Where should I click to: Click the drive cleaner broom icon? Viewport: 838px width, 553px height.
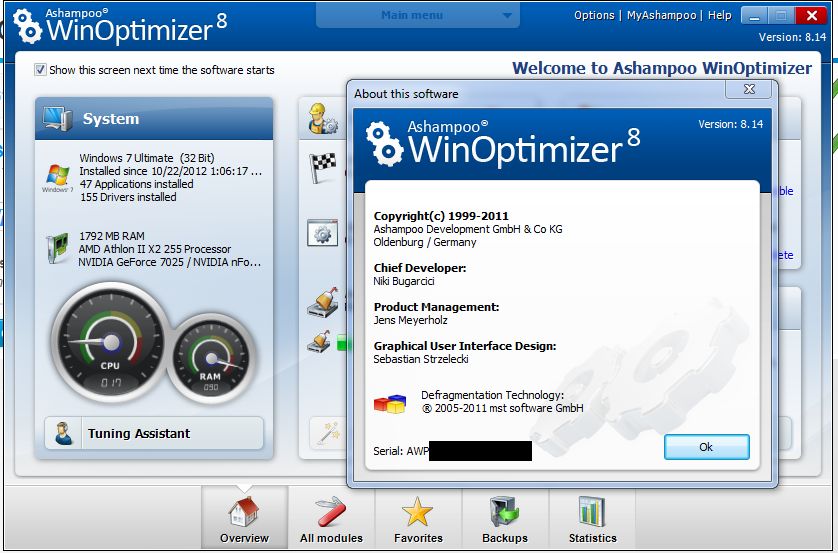click(x=324, y=302)
